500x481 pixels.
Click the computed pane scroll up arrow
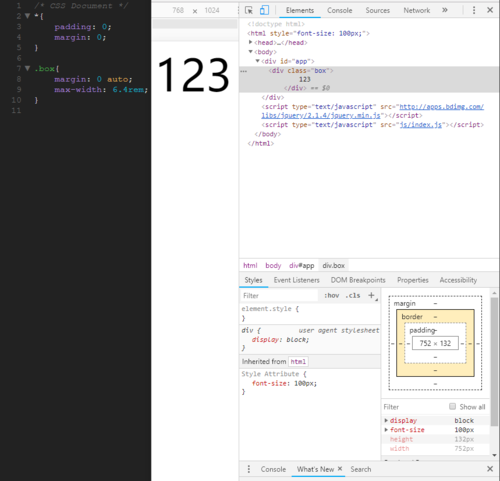494,293
